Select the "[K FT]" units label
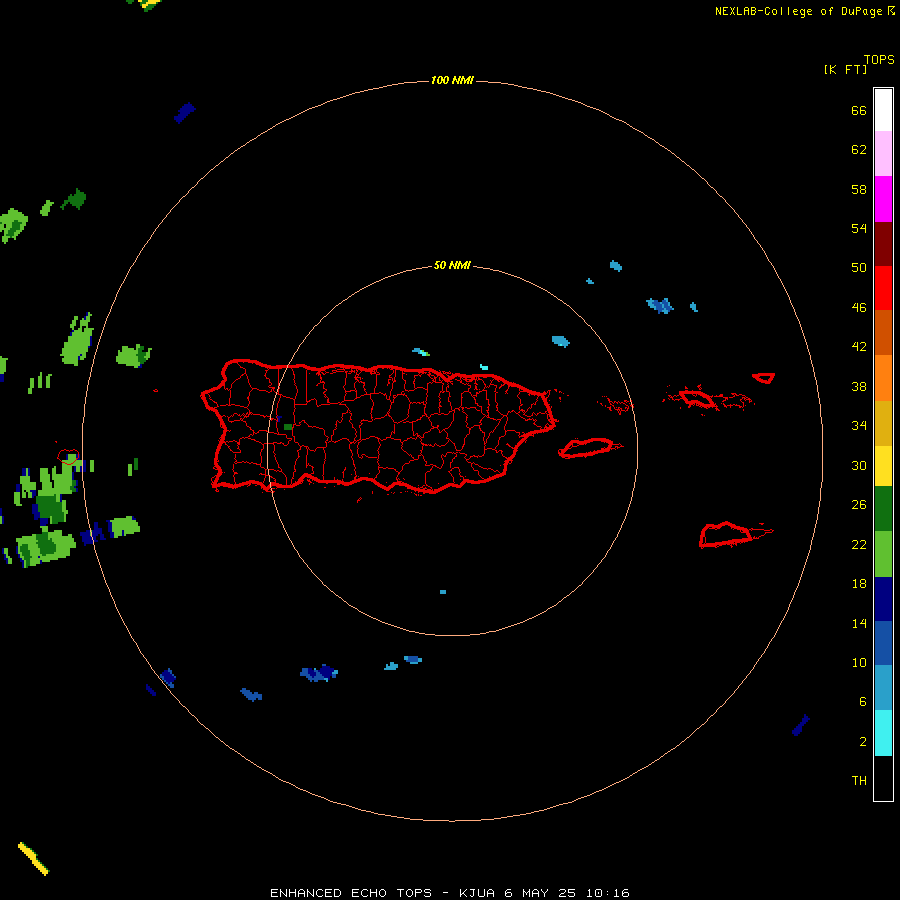Image resolution: width=900 pixels, height=900 pixels. click(845, 69)
